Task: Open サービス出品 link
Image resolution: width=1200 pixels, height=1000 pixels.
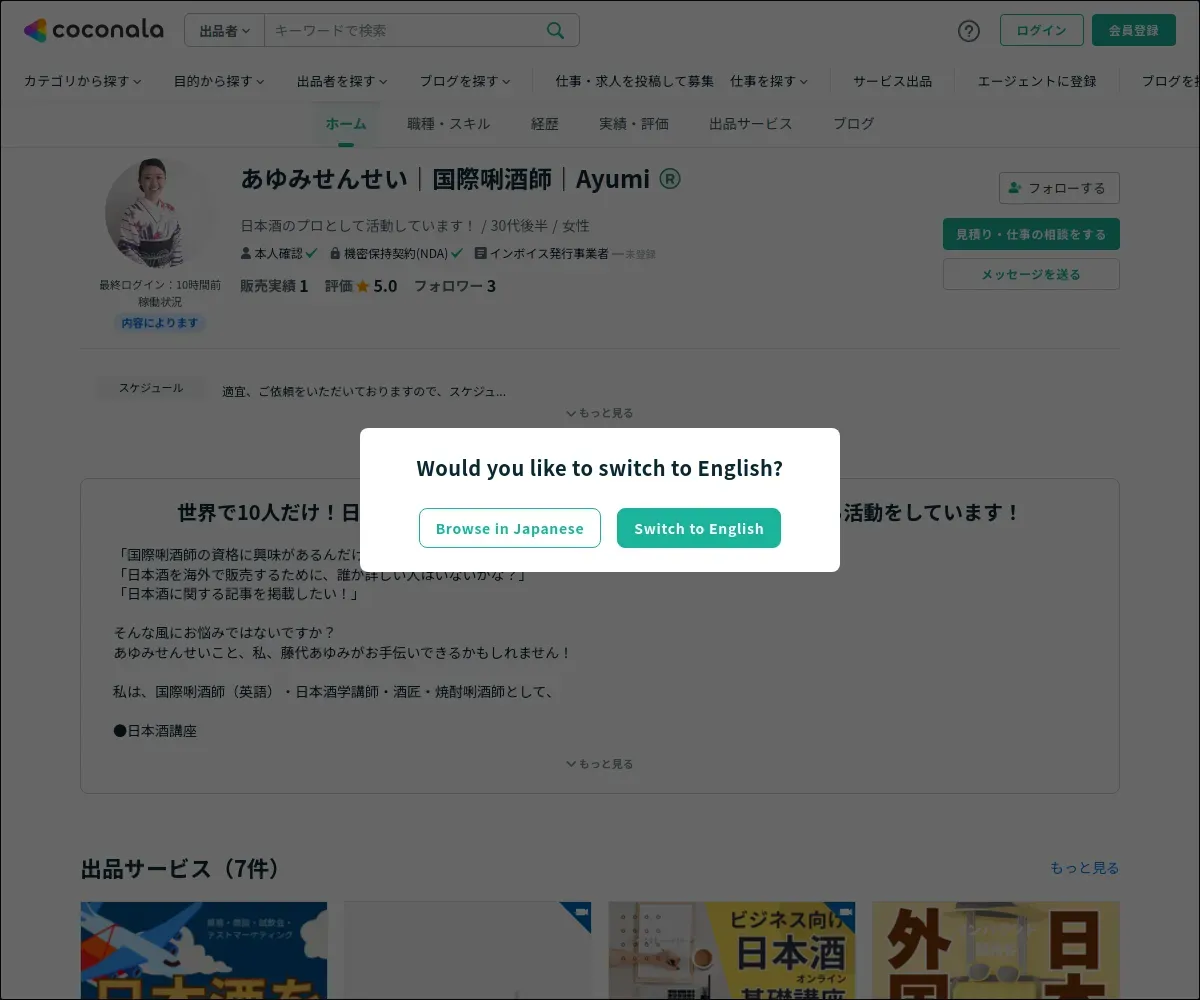Action: click(892, 81)
